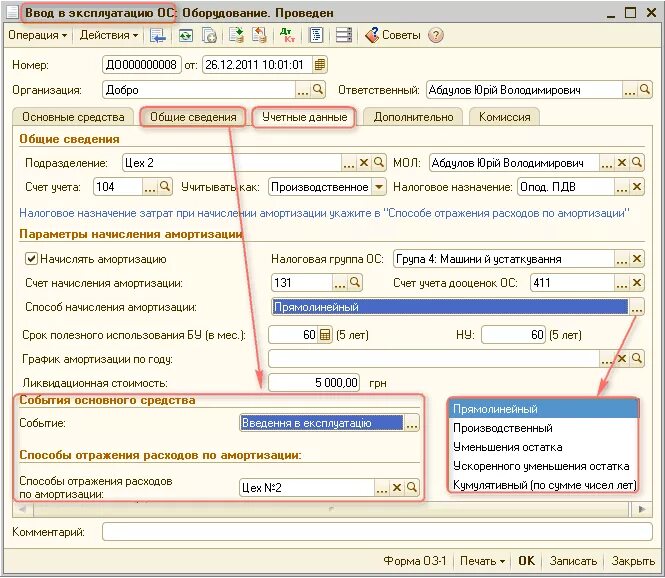
Task: Click Ликвидационная стоимость field 5 000,00
Action: pyautogui.click(x=314, y=383)
